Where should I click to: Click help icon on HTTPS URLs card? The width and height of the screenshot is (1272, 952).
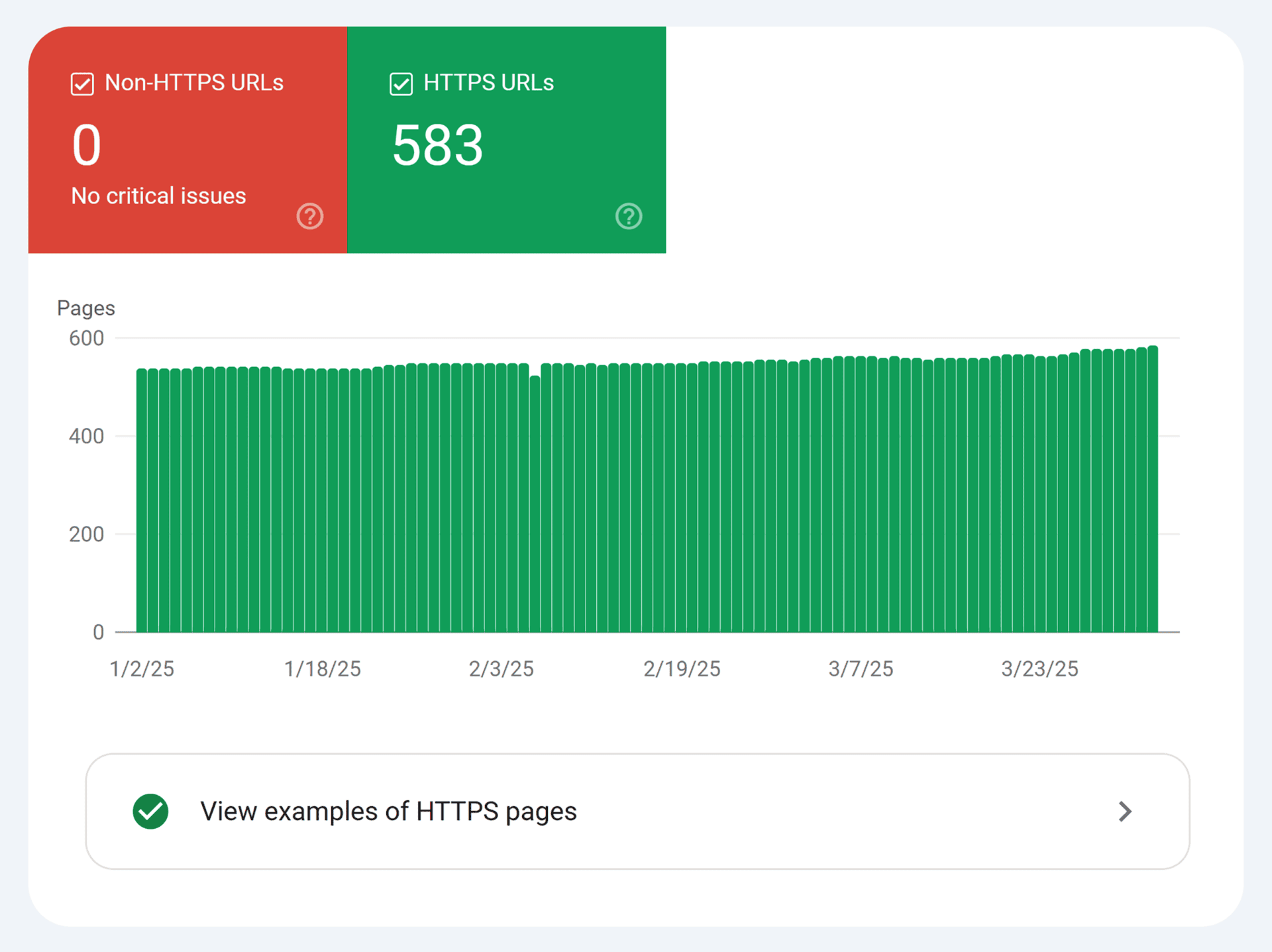[x=628, y=216]
